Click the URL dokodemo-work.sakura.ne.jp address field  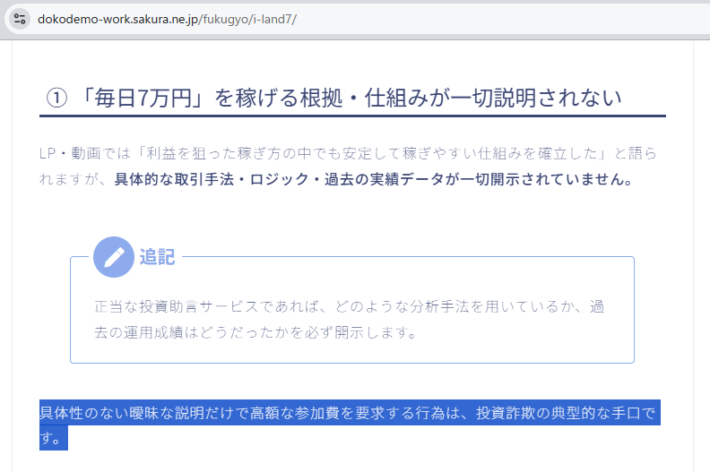(167, 19)
